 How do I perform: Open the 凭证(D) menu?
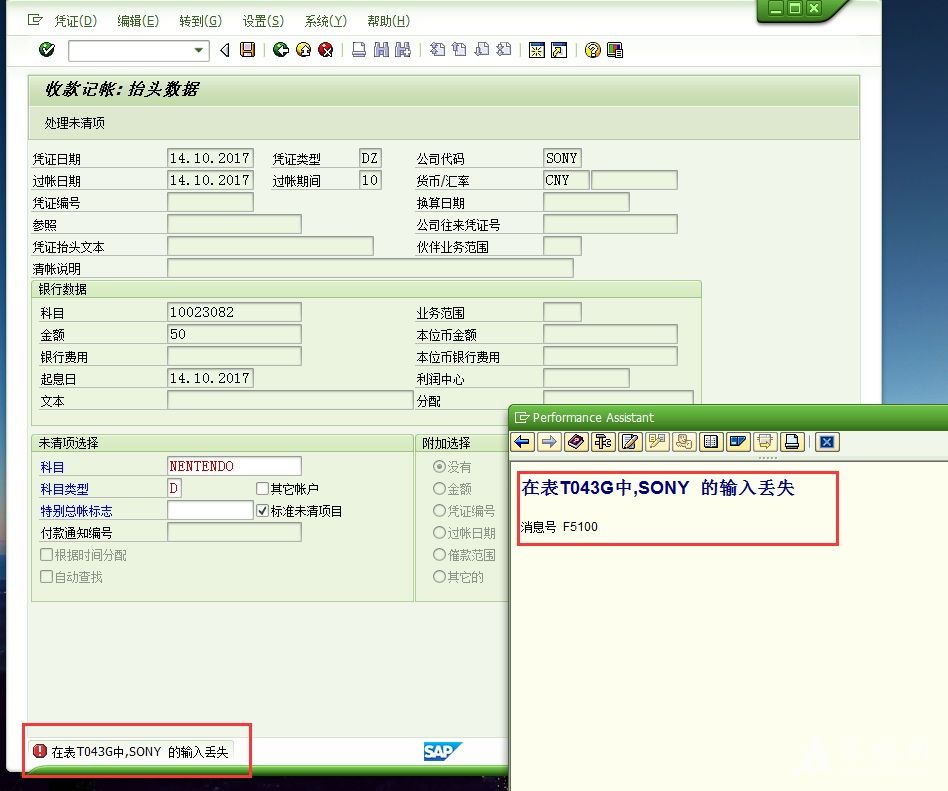(76, 21)
